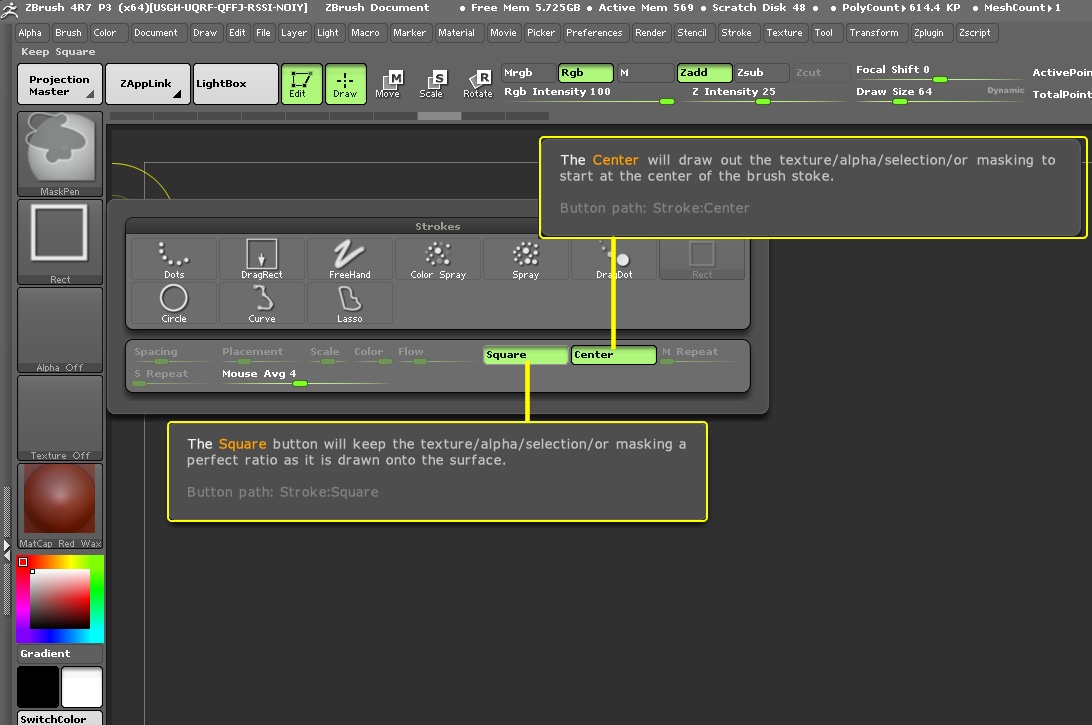Open the Brush menu
Screen dimensions: 1092x725
tap(68, 33)
